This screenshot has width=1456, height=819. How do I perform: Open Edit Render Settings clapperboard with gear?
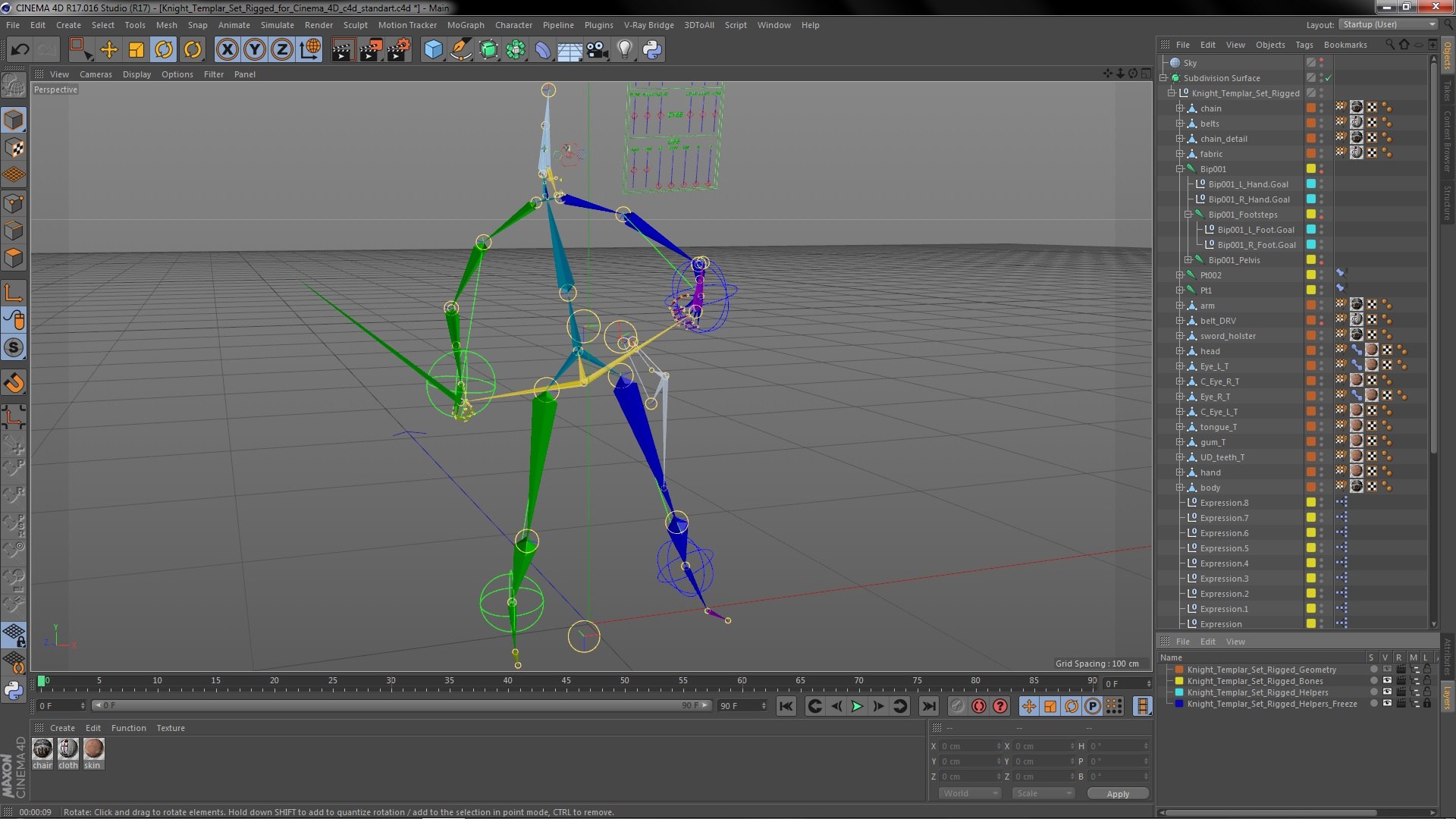[x=399, y=50]
